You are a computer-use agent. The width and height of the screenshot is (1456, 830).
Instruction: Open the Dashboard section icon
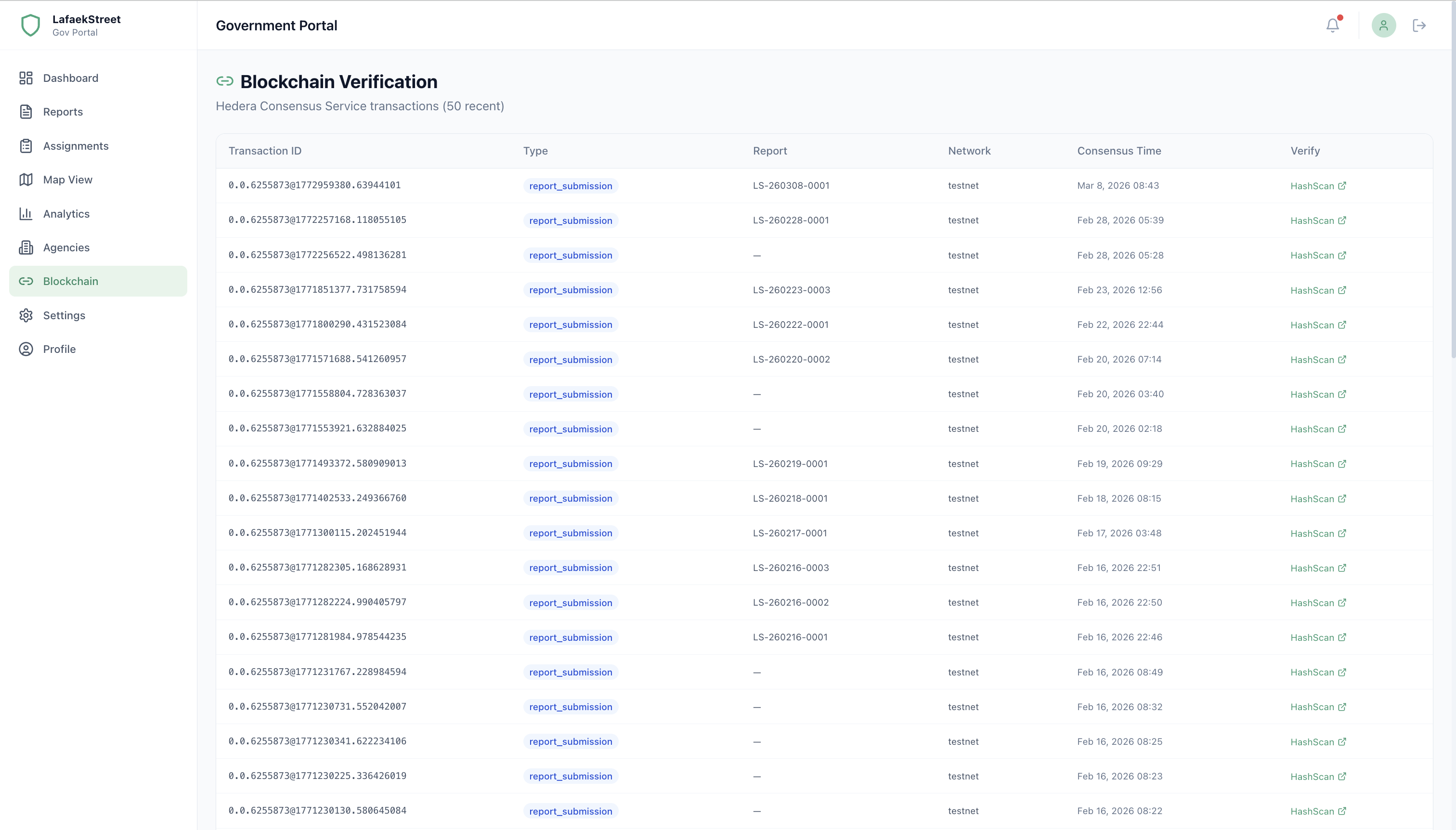pyautogui.click(x=26, y=78)
